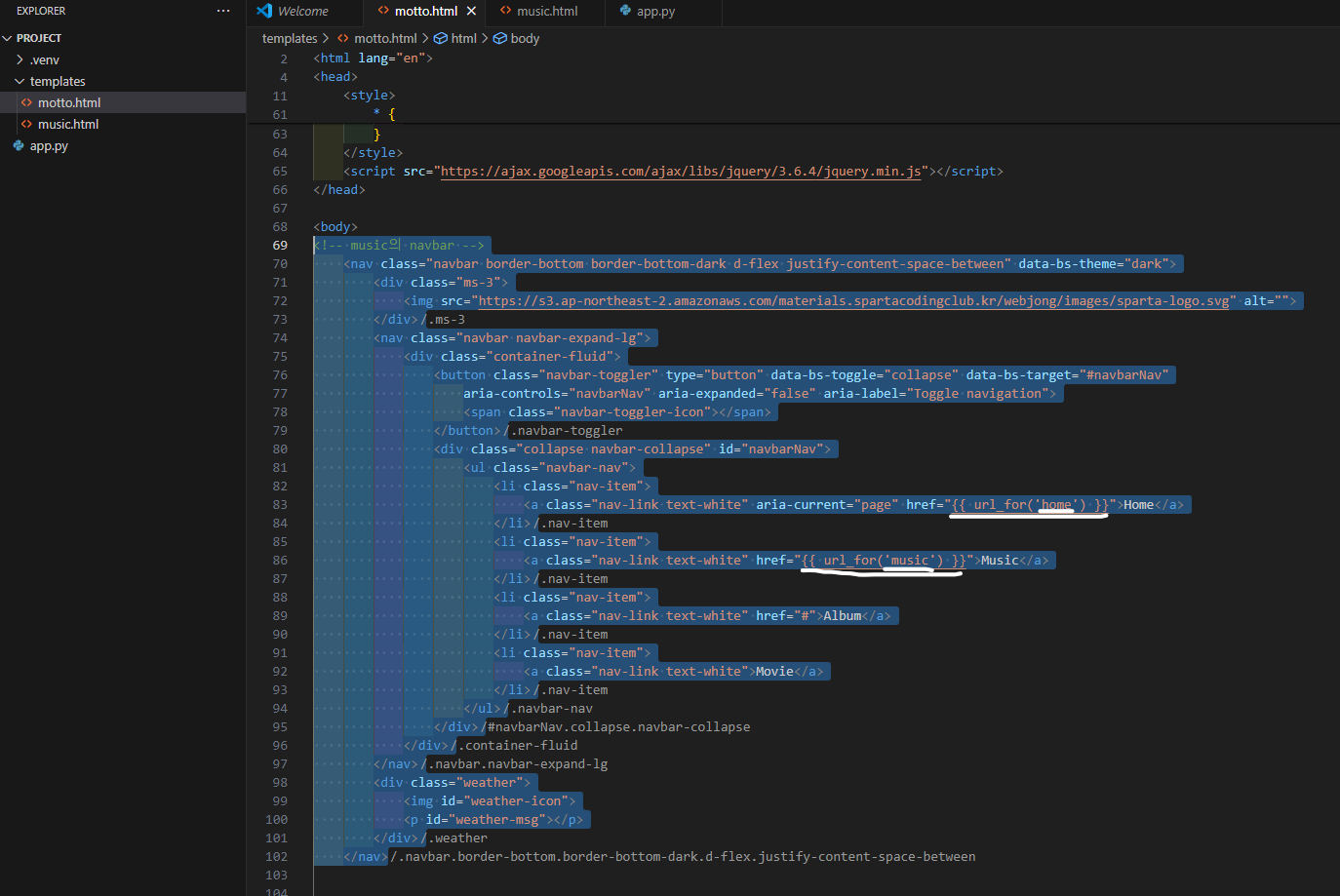Click the Home link text in code
The width and height of the screenshot is (1340, 896).
(x=1138, y=505)
